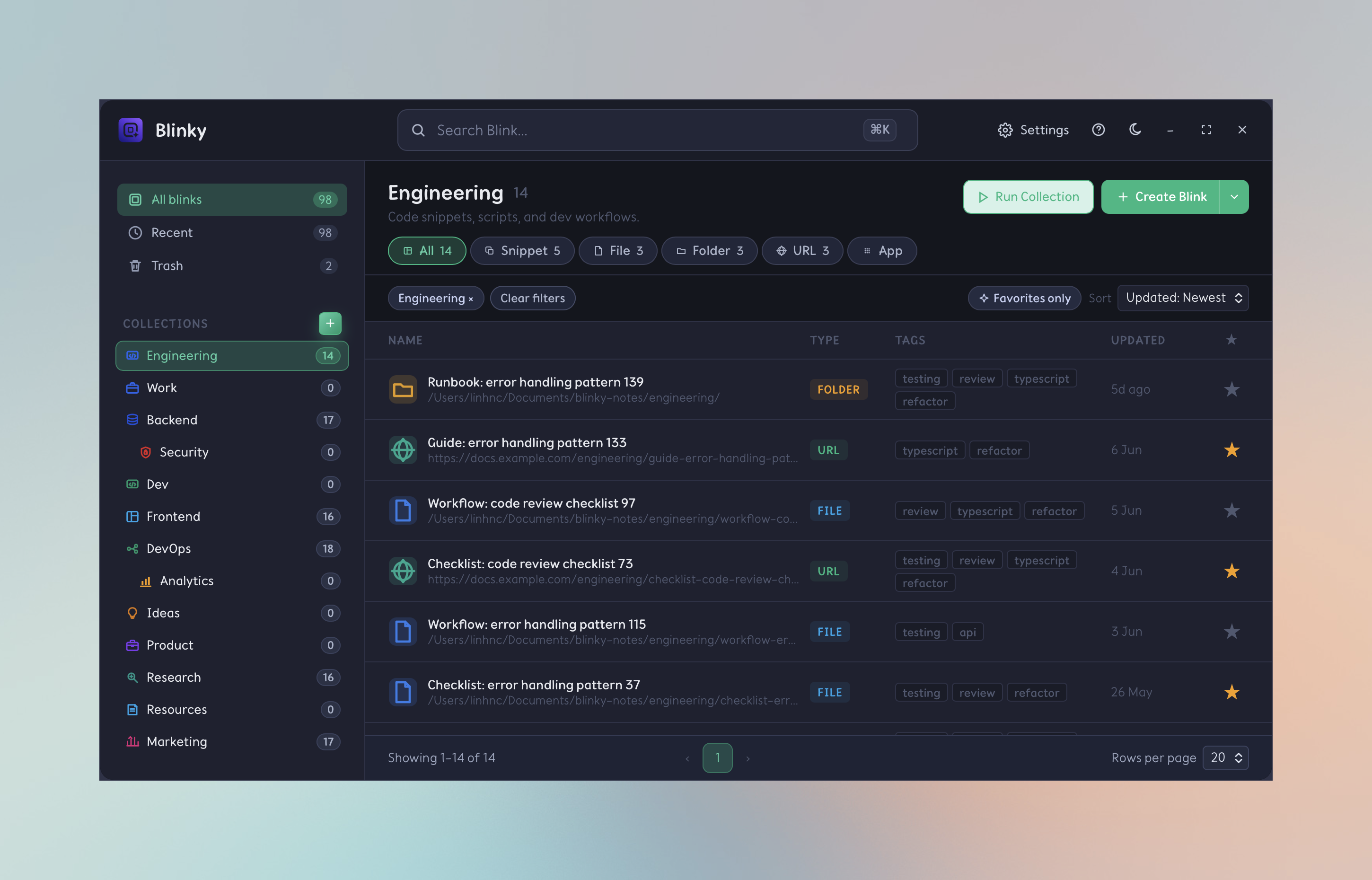The height and width of the screenshot is (880, 1372).
Task: Select the App filter tab
Action: tap(882, 251)
